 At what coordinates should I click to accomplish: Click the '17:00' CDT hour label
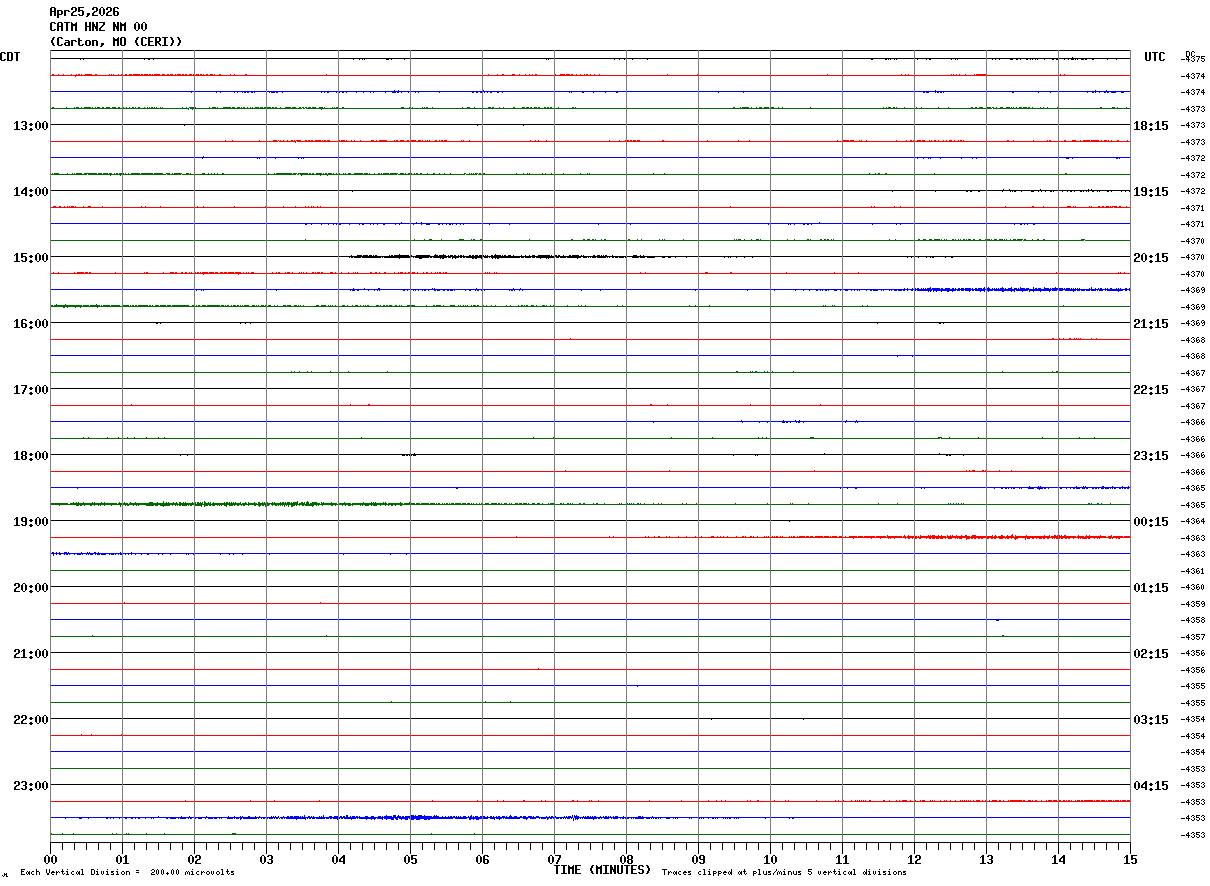(x=30, y=389)
